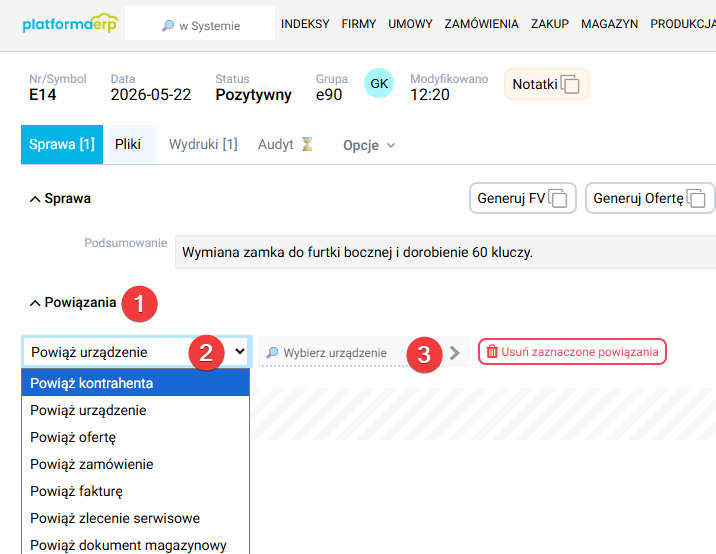
Task: Click the Podsumowanie text field
Action: point(445,252)
